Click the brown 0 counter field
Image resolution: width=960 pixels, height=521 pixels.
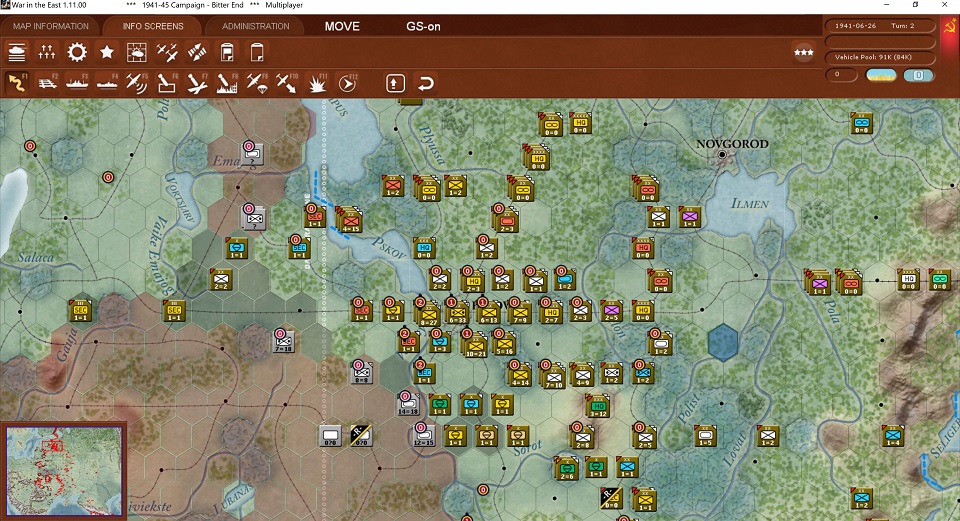point(841,75)
